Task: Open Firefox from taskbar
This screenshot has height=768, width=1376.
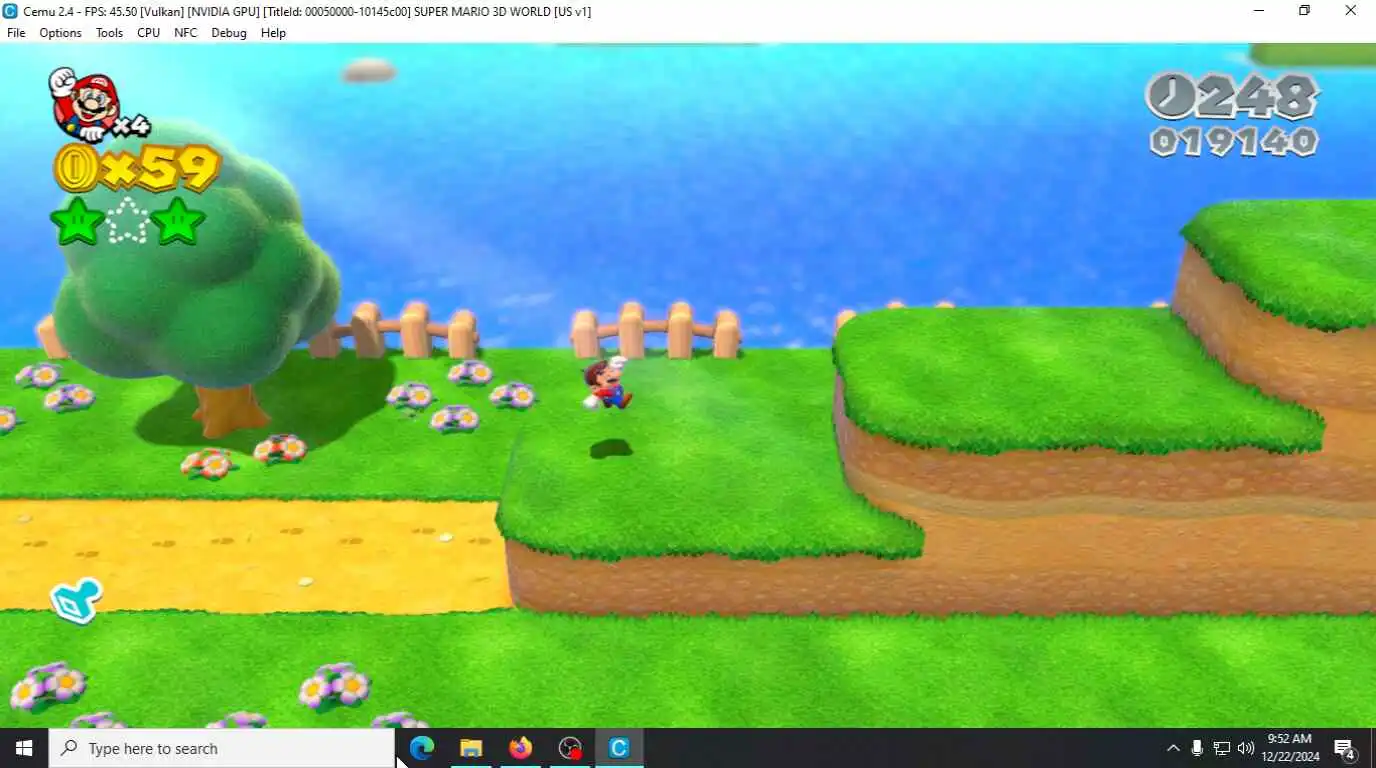Action: (520, 748)
